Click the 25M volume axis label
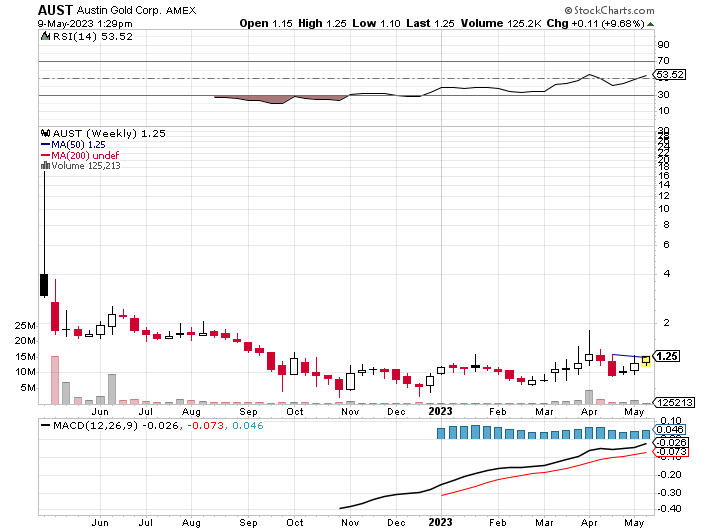The height and width of the screenshot is (529, 704). pos(25,326)
